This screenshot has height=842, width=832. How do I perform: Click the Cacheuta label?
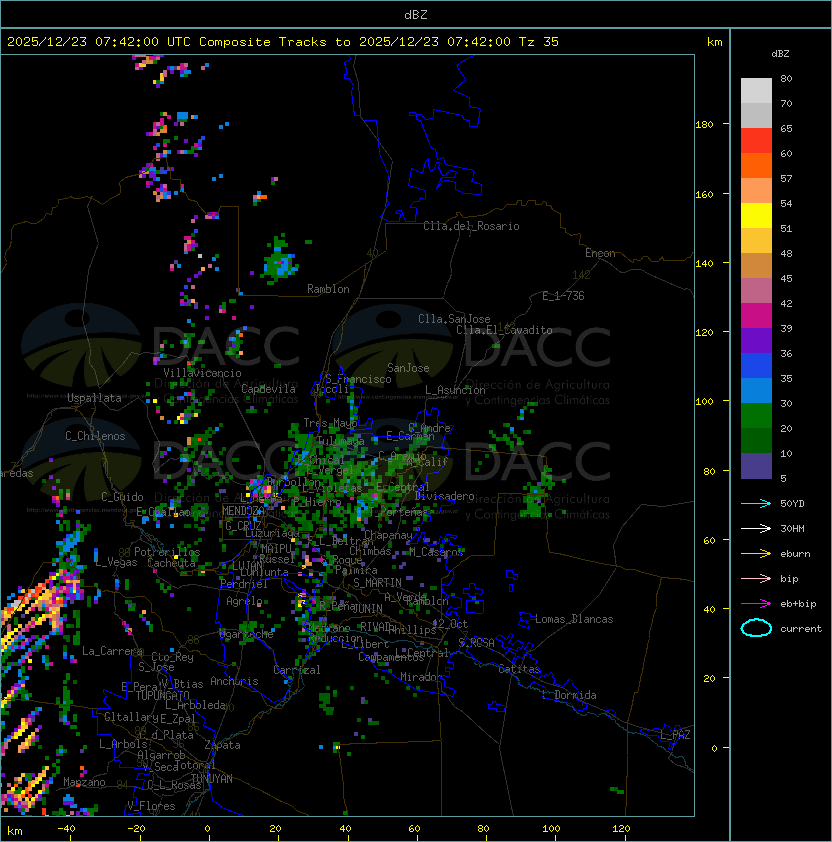click(x=171, y=563)
